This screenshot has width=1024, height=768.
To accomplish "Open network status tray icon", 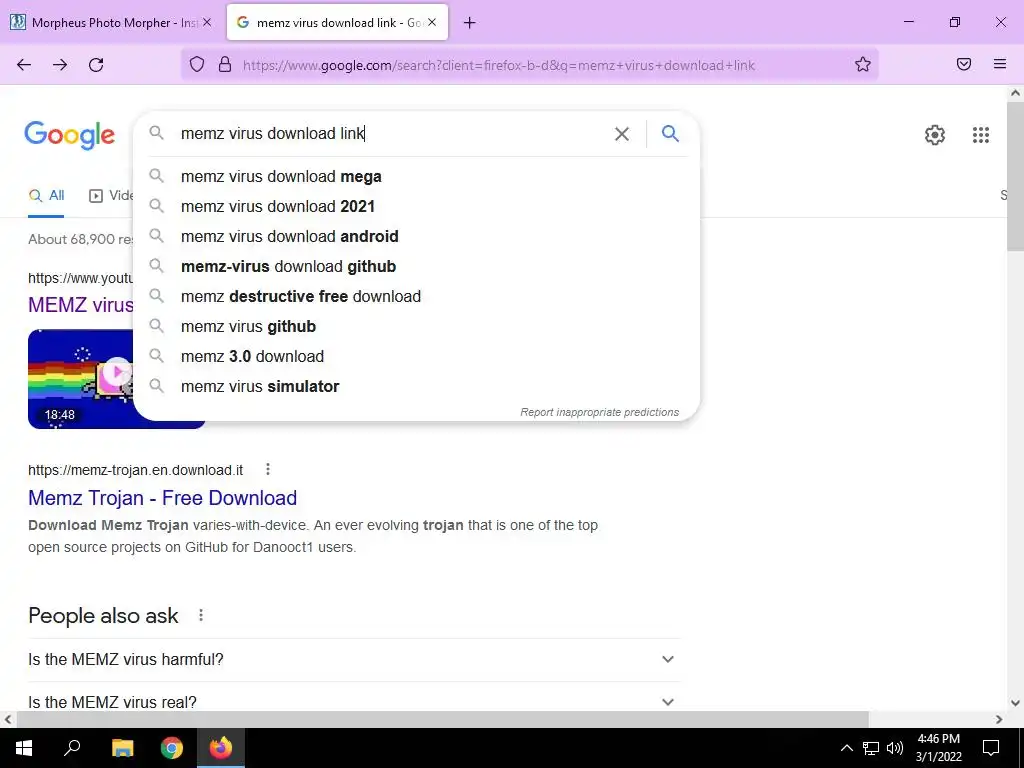I will pyautogui.click(x=871, y=748).
